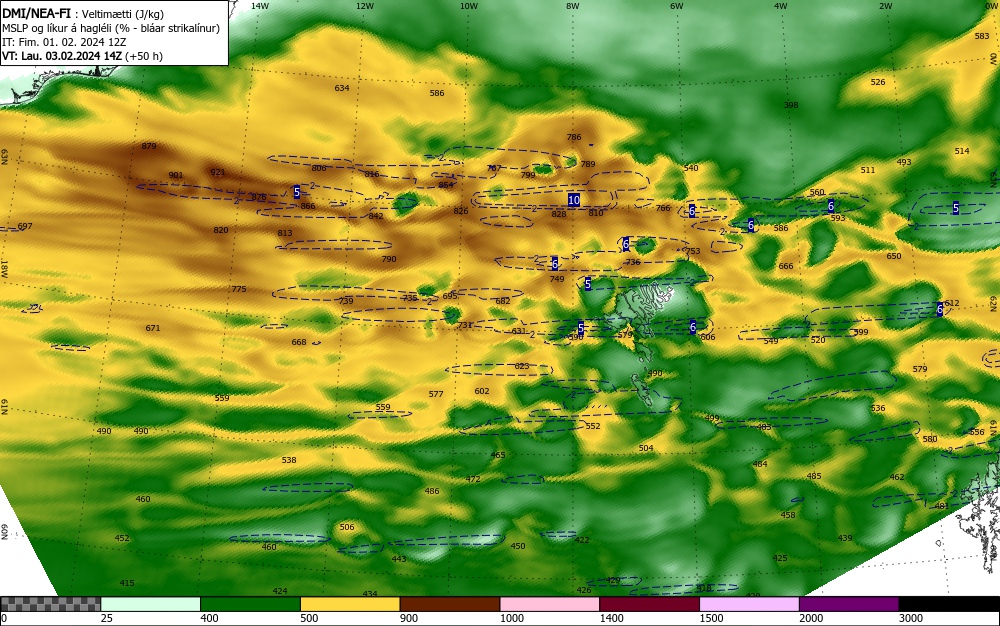Viewport: 1000px width, 626px height.
Task: Select the map value 634
Action: pyautogui.click(x=342, y=88)
